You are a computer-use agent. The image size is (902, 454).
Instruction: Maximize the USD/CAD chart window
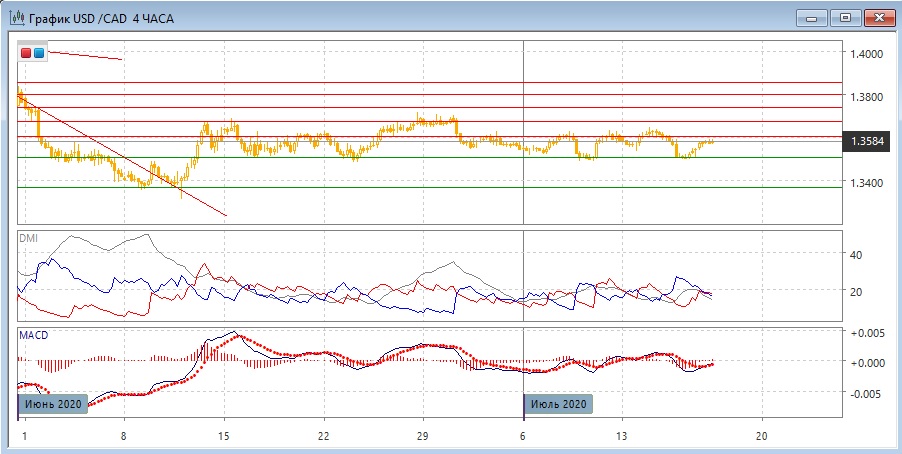845,17
